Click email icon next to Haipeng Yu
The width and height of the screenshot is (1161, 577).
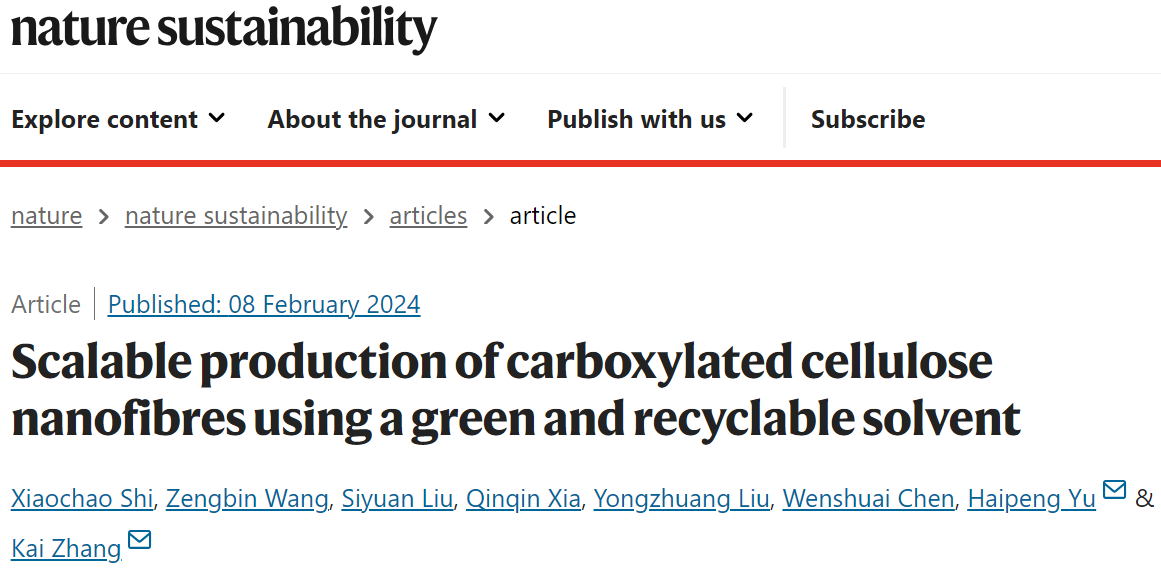1114,490
